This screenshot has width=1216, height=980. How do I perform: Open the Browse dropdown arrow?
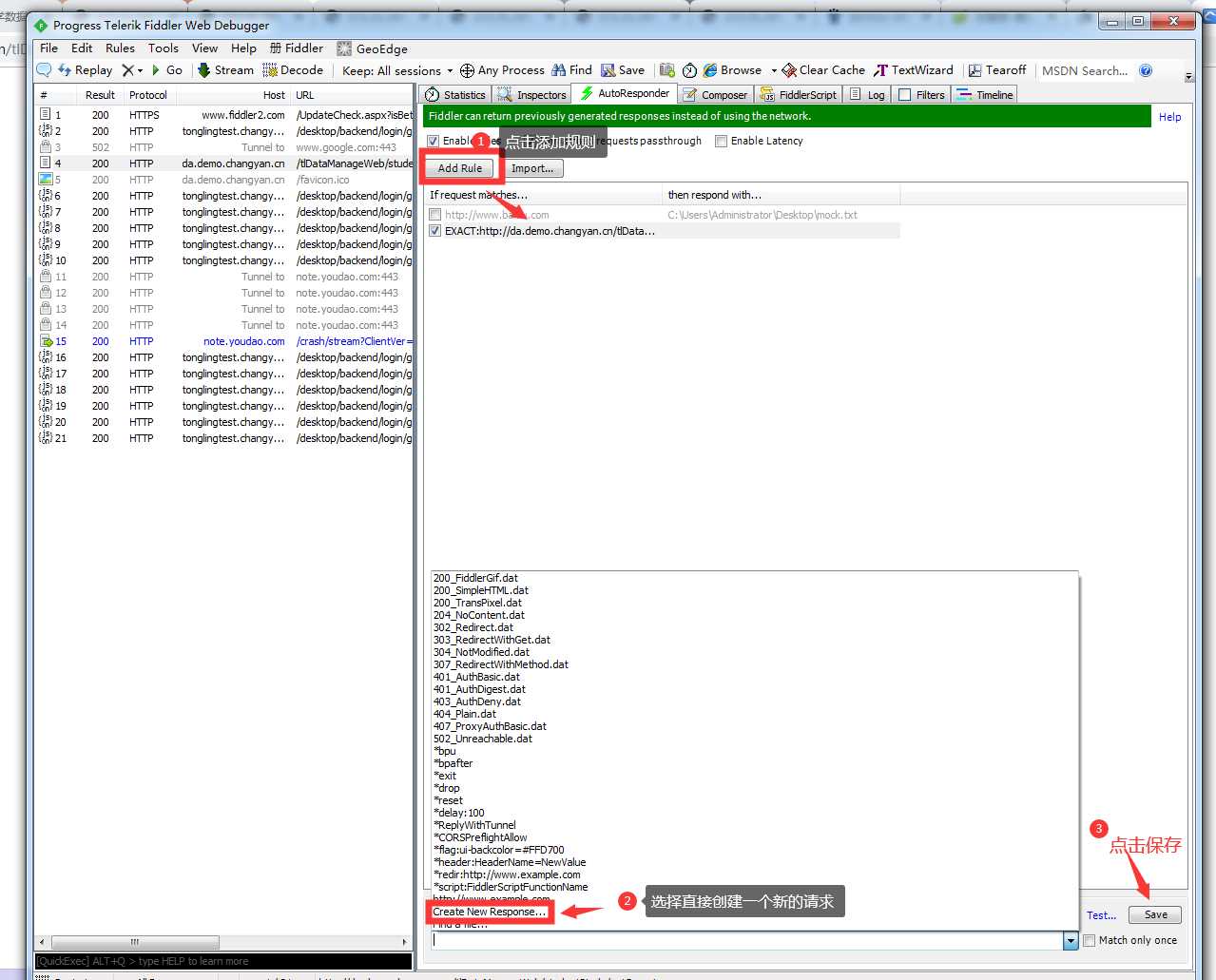[x=773, y=70]
